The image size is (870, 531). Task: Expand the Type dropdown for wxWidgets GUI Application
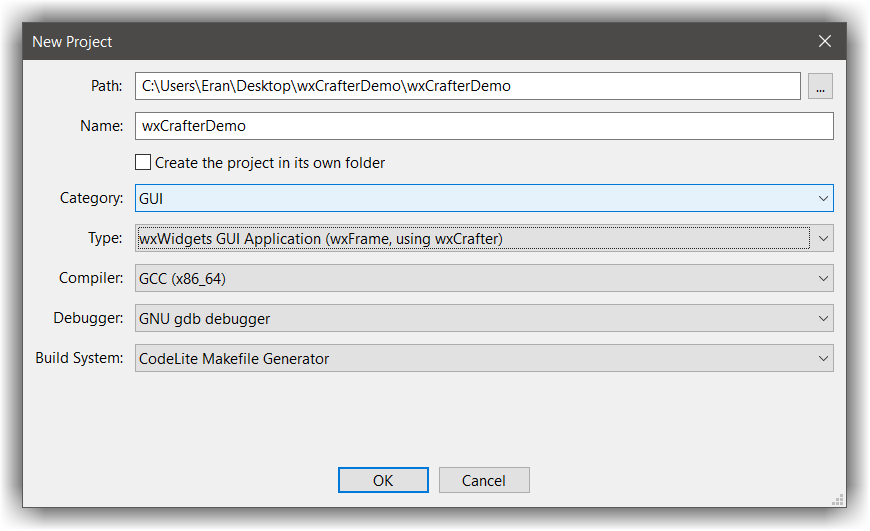pyautogui.click(x=484, y=238)
